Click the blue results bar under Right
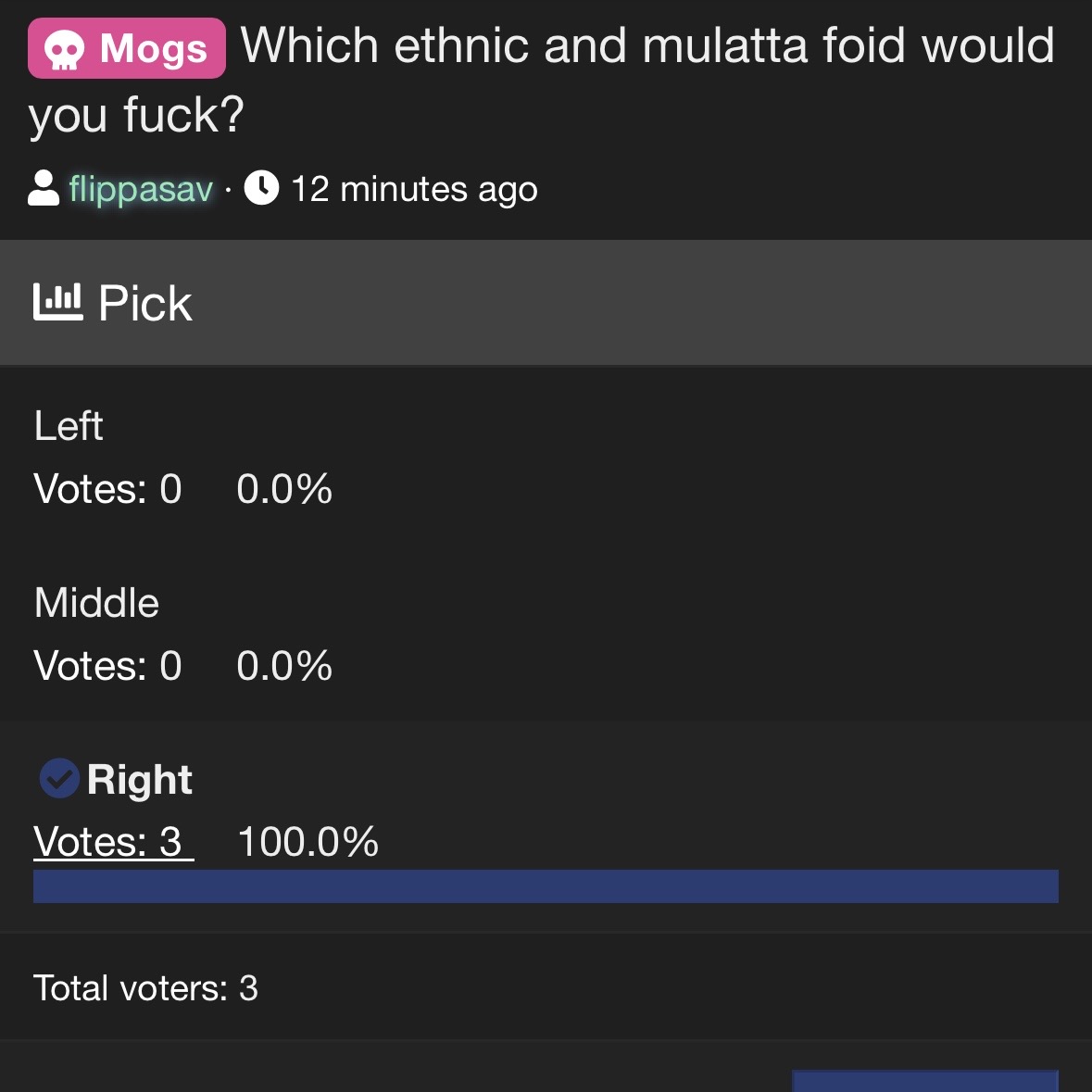1092x1092 pixels. pyautogui.click(x=546, y=886)
